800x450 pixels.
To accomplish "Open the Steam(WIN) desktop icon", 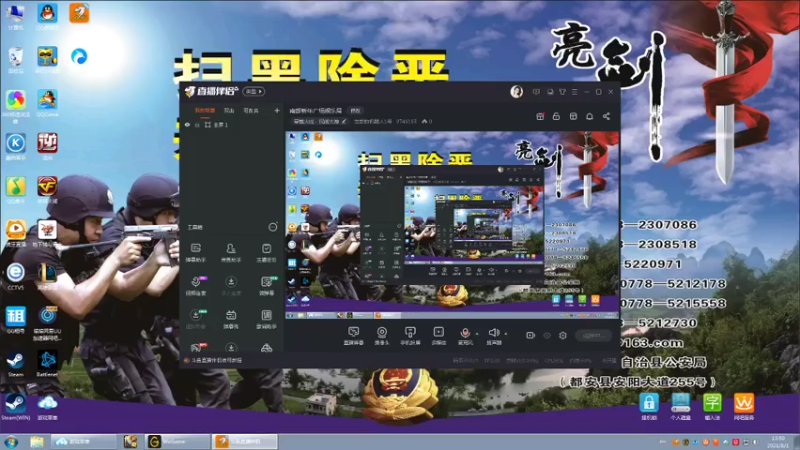I will (x=15, y=407).
